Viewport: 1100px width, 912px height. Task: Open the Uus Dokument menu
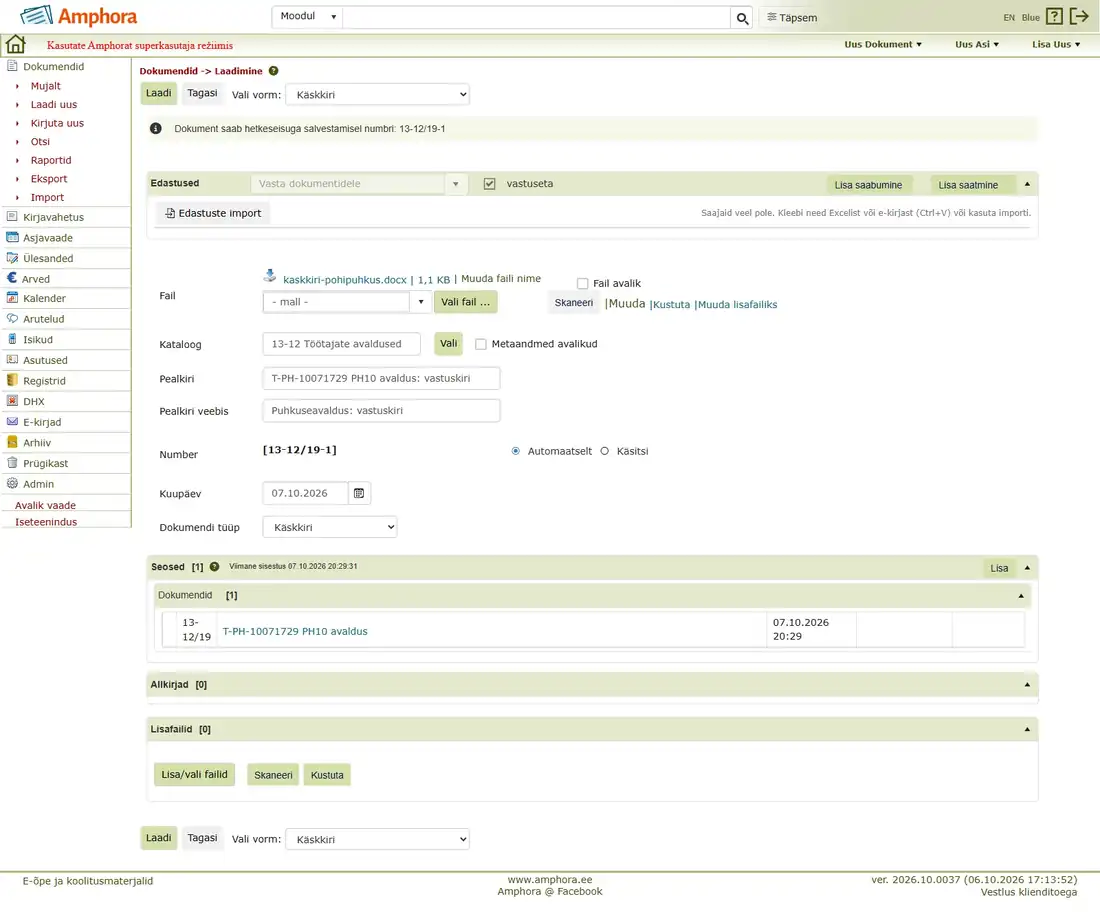pyautogui.click(x=883, y=44)
